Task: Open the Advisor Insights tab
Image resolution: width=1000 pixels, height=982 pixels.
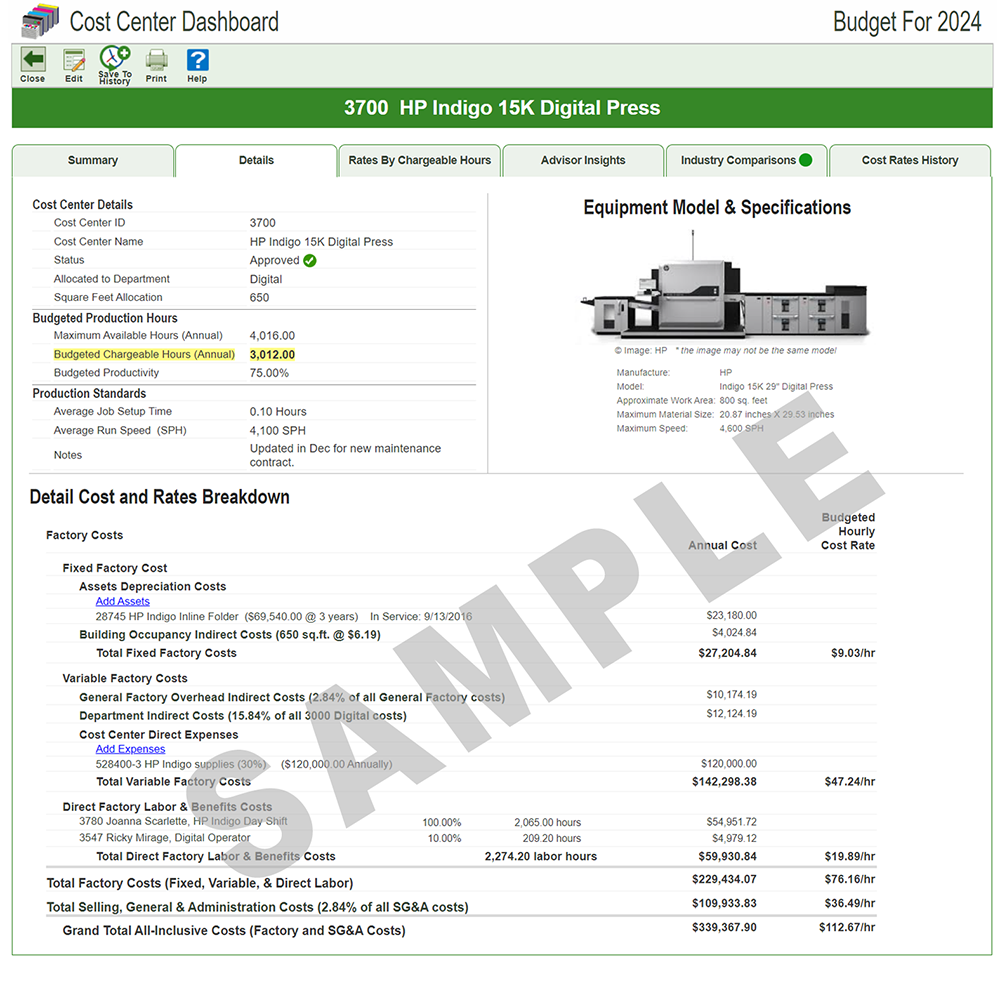Action: [583, 161]
